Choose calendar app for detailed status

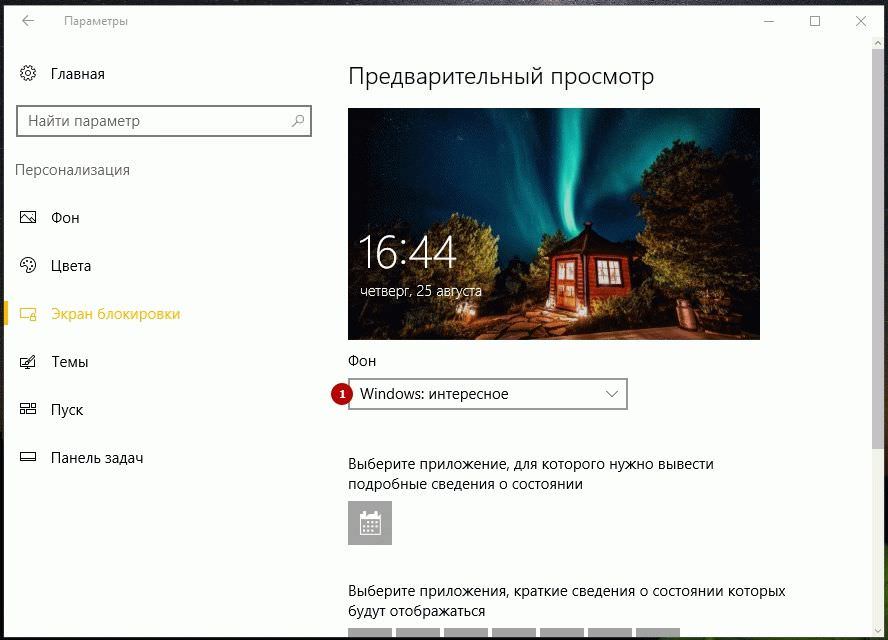370,523
